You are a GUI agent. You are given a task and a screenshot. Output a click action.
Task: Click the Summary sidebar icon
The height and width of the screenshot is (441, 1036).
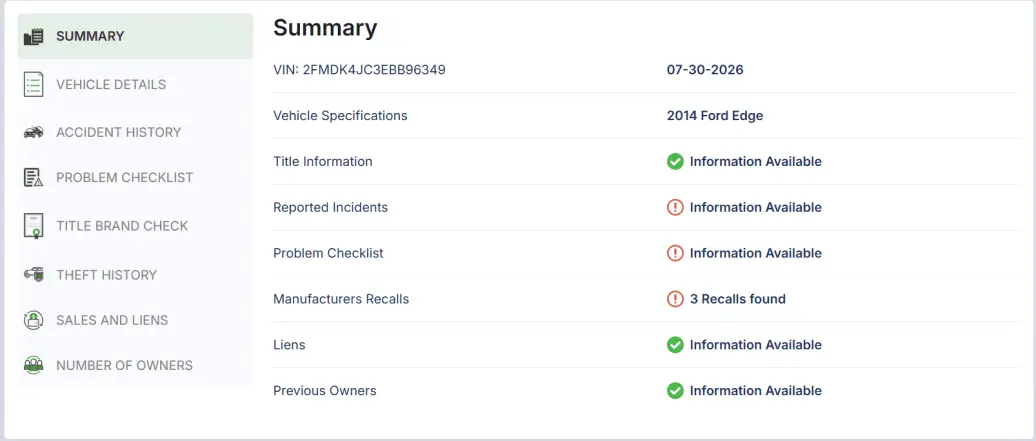pyautogui.click(x=34, y=36)
